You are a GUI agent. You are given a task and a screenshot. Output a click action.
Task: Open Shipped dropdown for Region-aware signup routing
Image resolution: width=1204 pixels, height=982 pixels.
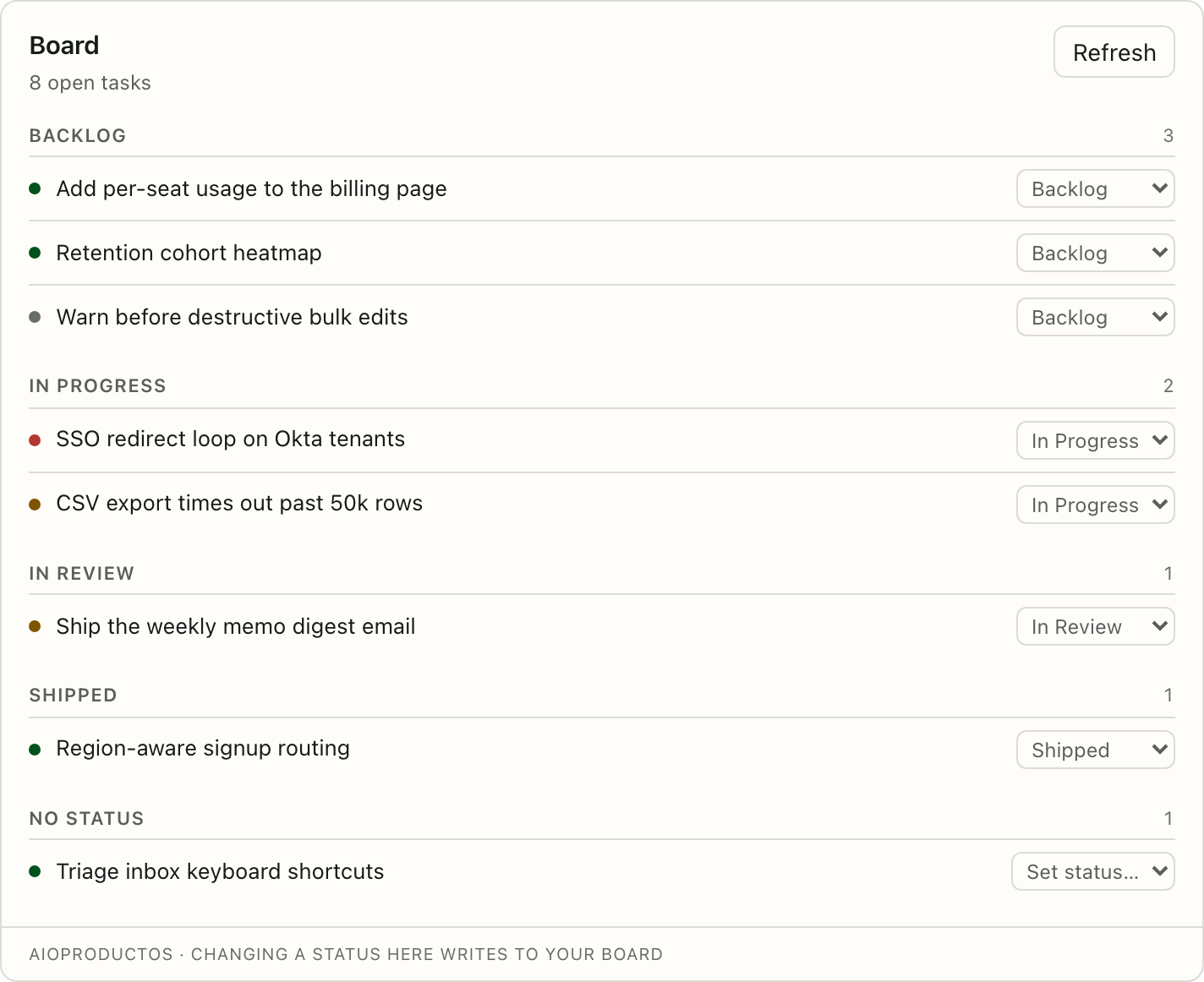pos(1095,750)
